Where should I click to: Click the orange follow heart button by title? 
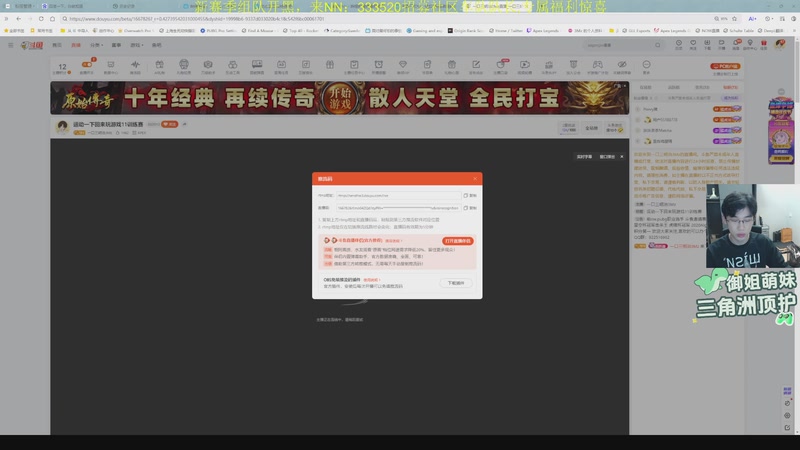[169, 124]
